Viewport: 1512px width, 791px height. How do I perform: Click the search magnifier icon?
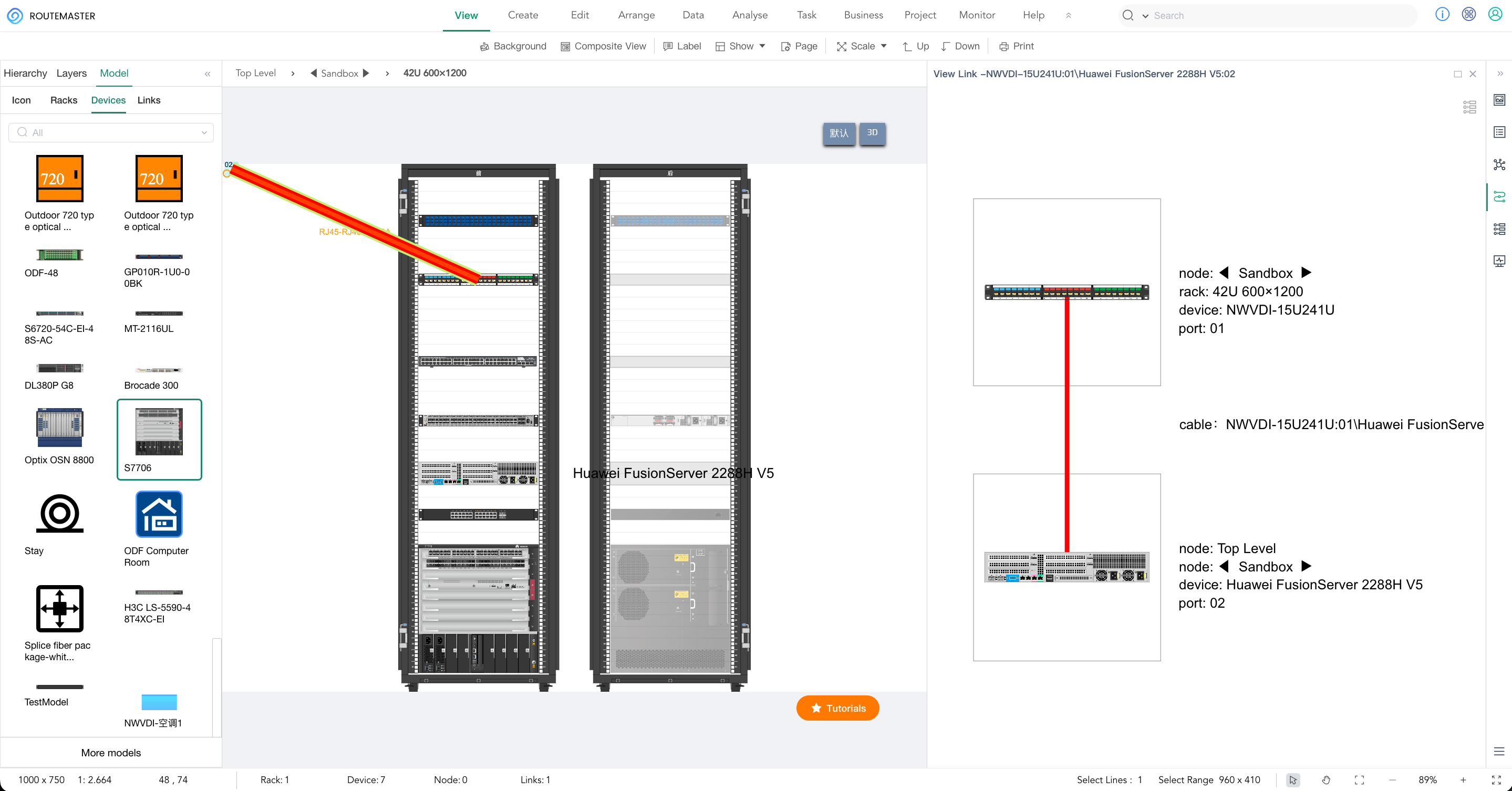1127,15
